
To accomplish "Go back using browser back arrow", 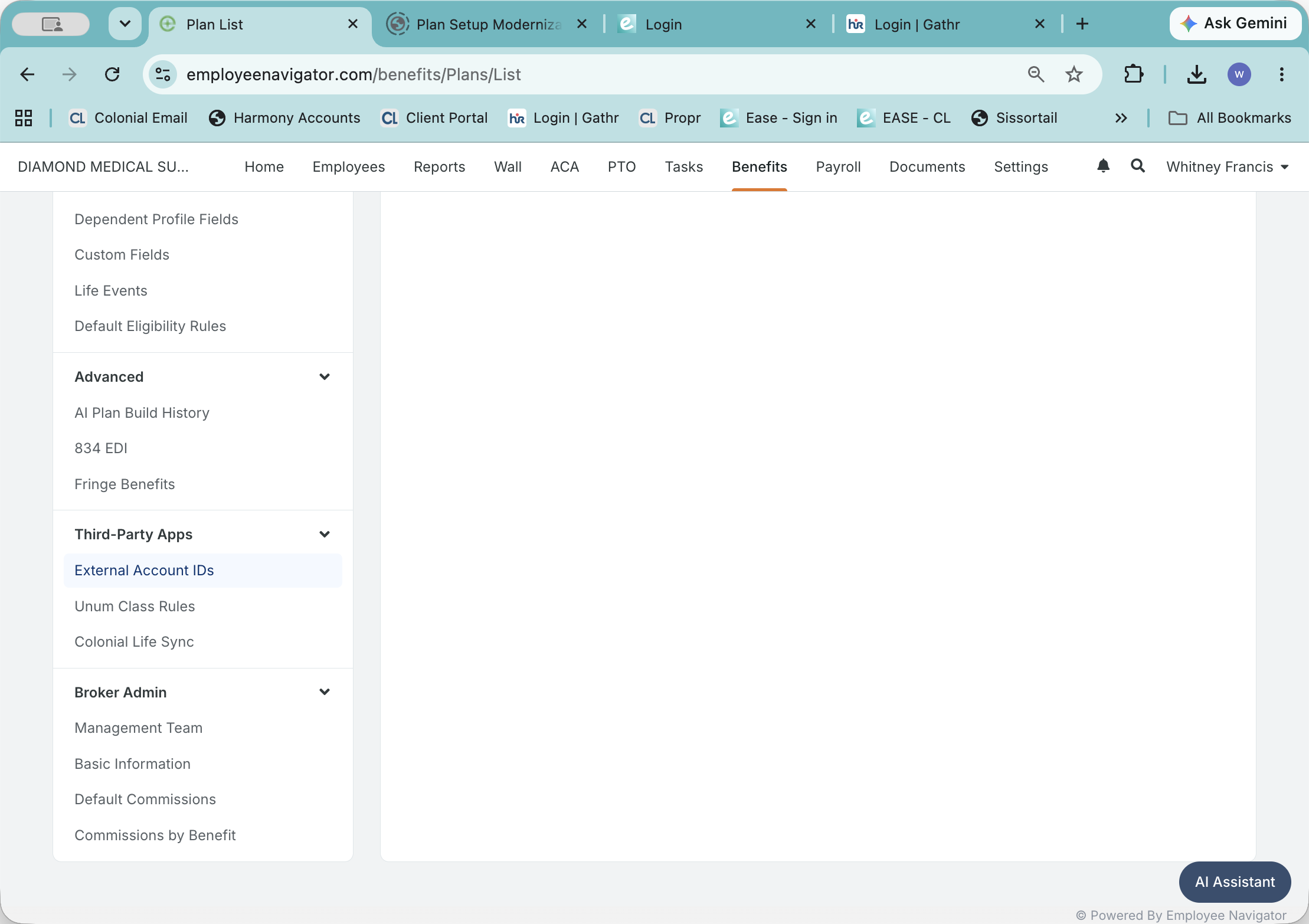I will click(27, 74).
